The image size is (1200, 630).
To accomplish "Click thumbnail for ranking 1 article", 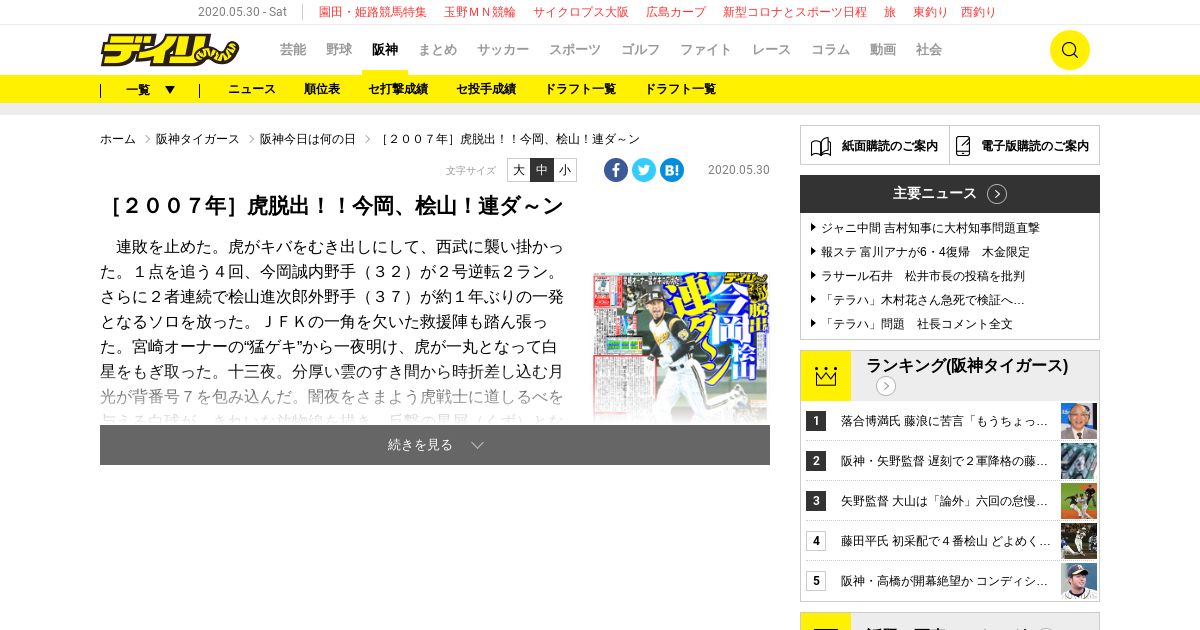I will [1079, 421].
